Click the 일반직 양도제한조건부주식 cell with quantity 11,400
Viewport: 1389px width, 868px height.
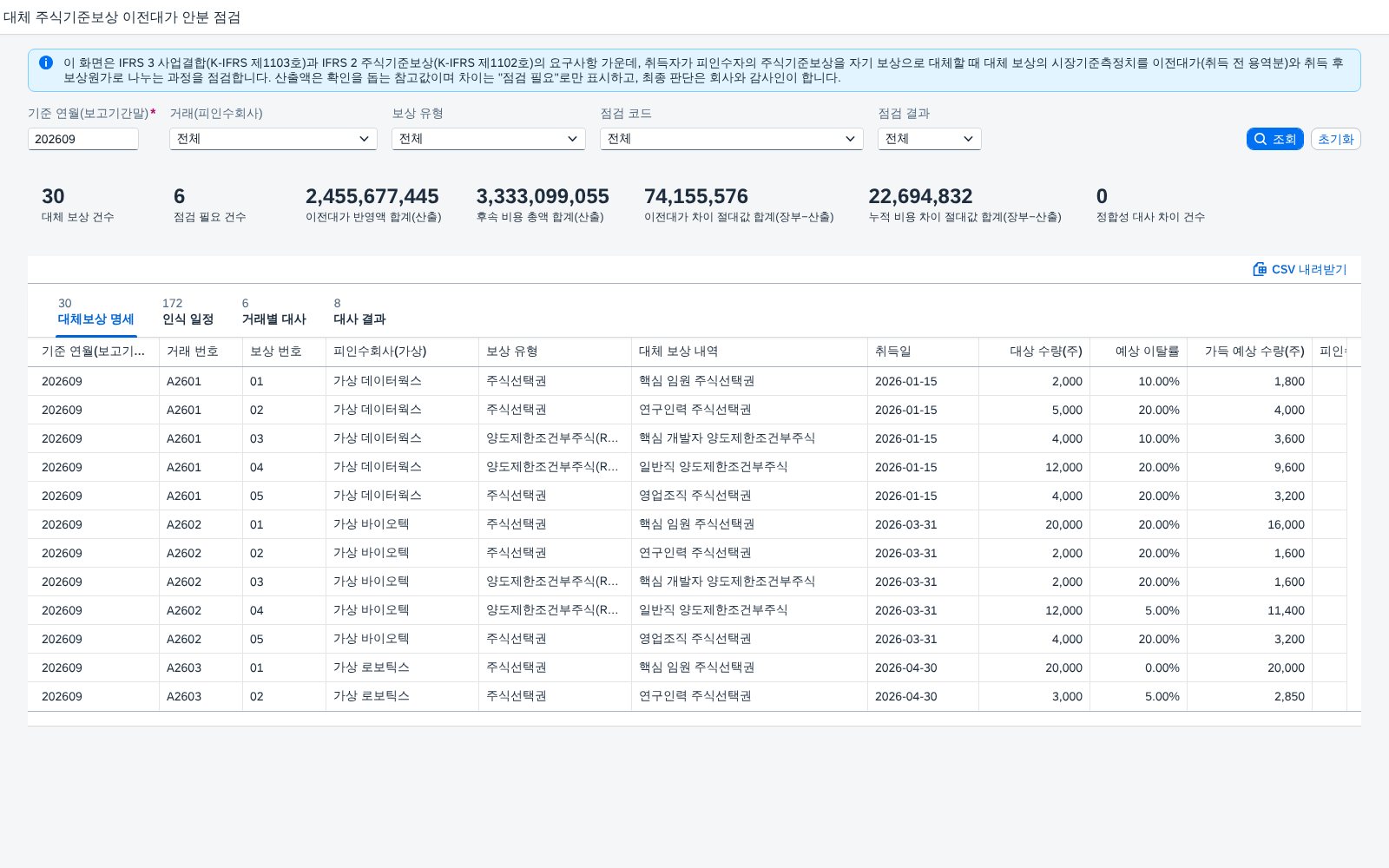coord(750,610)
